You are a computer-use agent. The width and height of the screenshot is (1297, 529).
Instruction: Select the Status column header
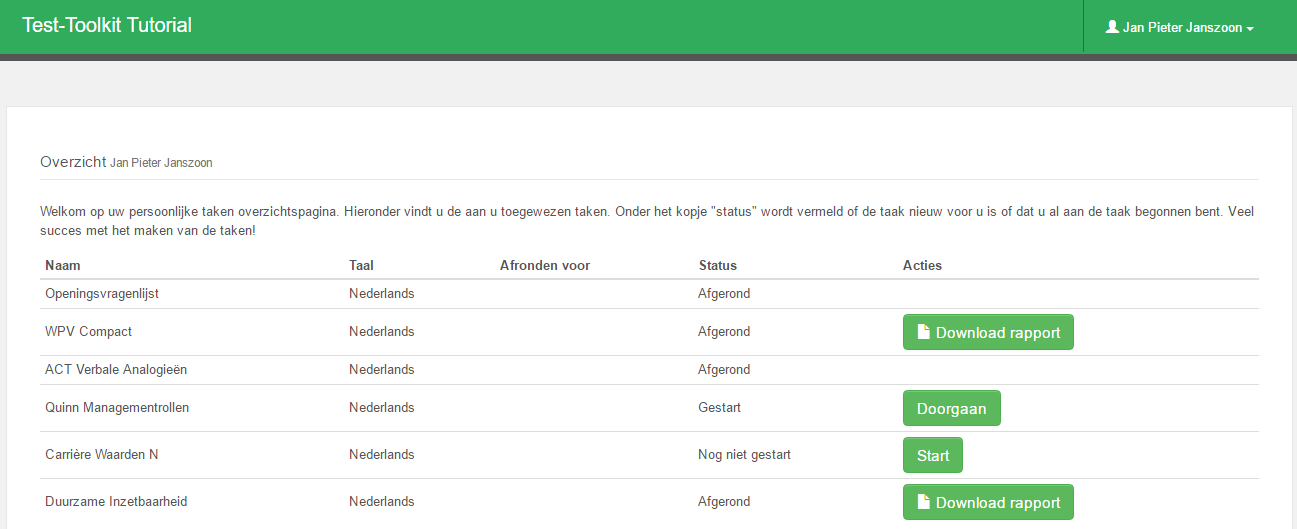[718, 265]
